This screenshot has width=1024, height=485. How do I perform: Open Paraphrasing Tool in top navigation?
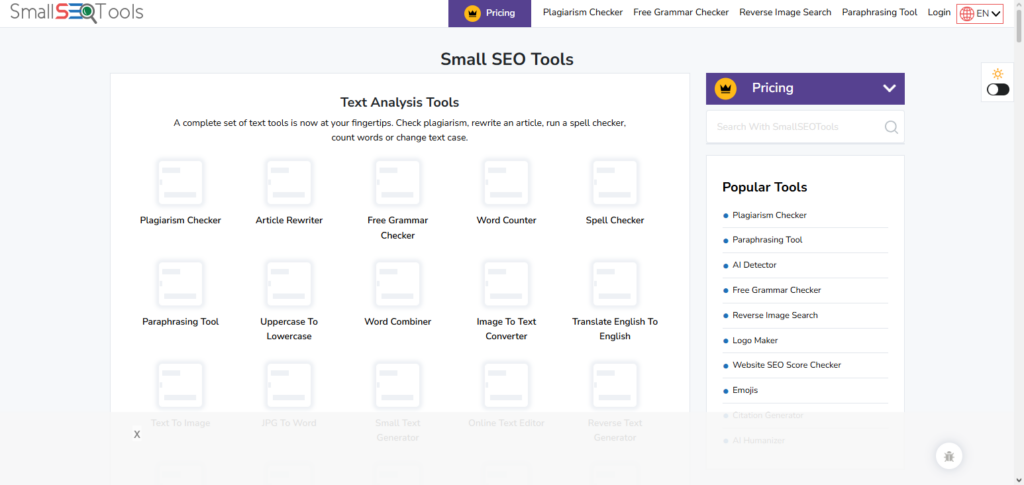coord(879,12)
